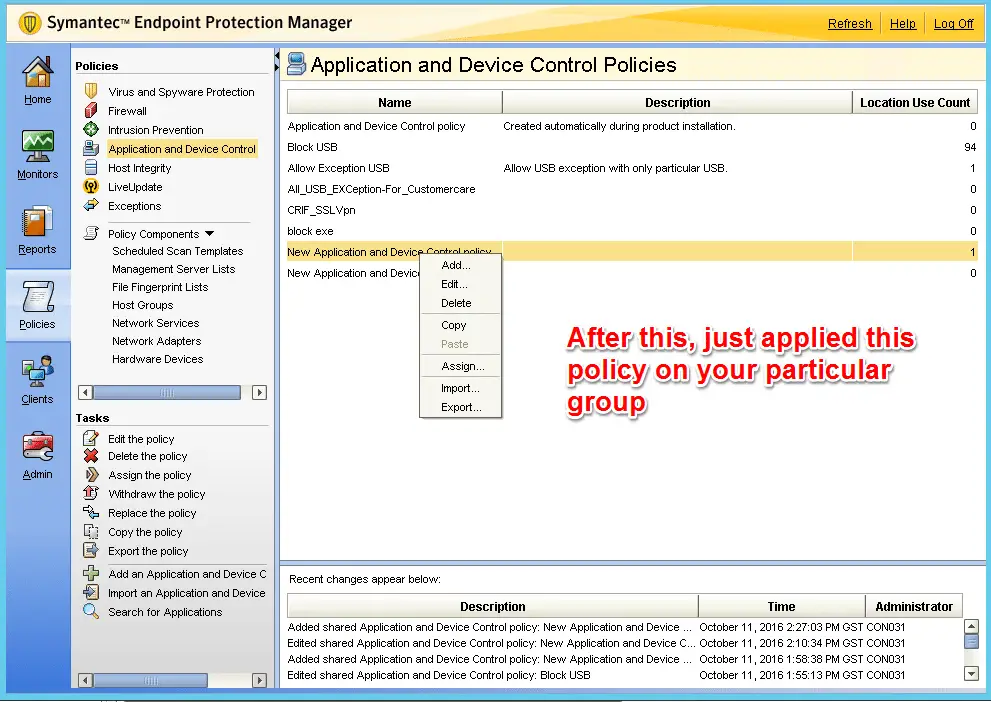
Task: Open Management Server Lists component
Action: pyautogui.click(x=173, y=269)
